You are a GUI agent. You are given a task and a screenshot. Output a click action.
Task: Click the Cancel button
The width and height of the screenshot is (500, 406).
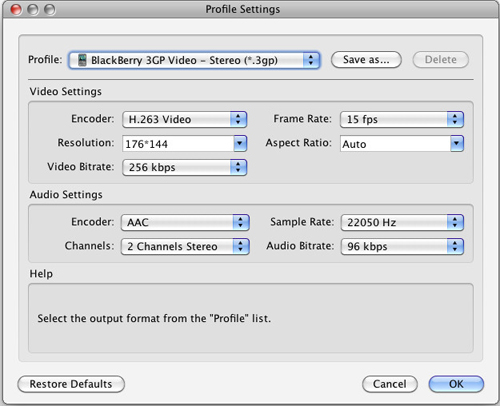point(390,384)
